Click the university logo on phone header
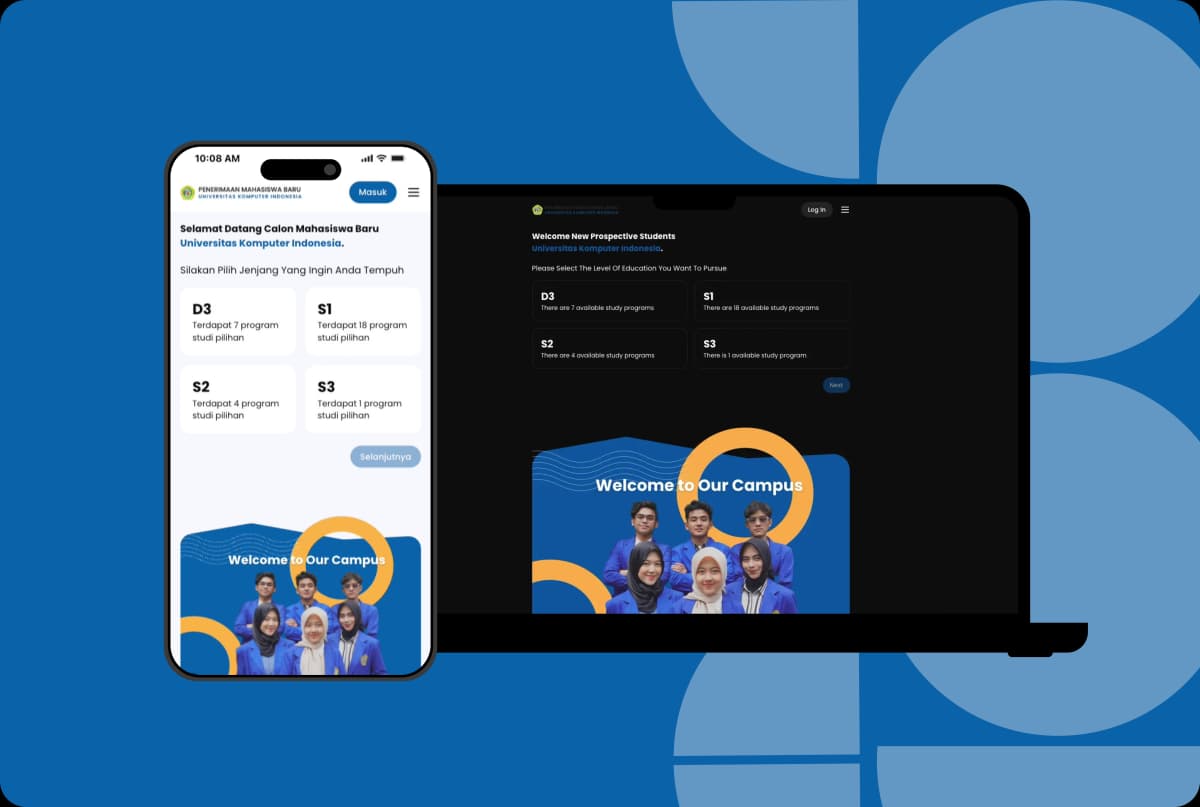Screen dimensions: 1200x807 click(187, 192)
